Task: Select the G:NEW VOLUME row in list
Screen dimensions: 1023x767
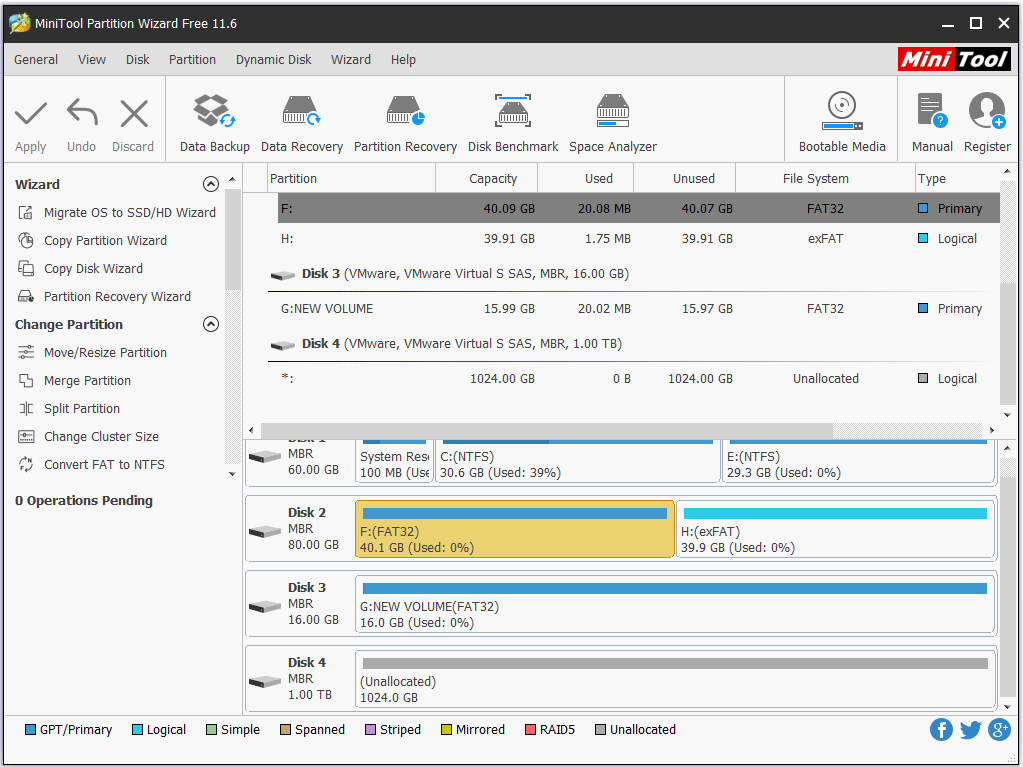Action: [634, 308]
